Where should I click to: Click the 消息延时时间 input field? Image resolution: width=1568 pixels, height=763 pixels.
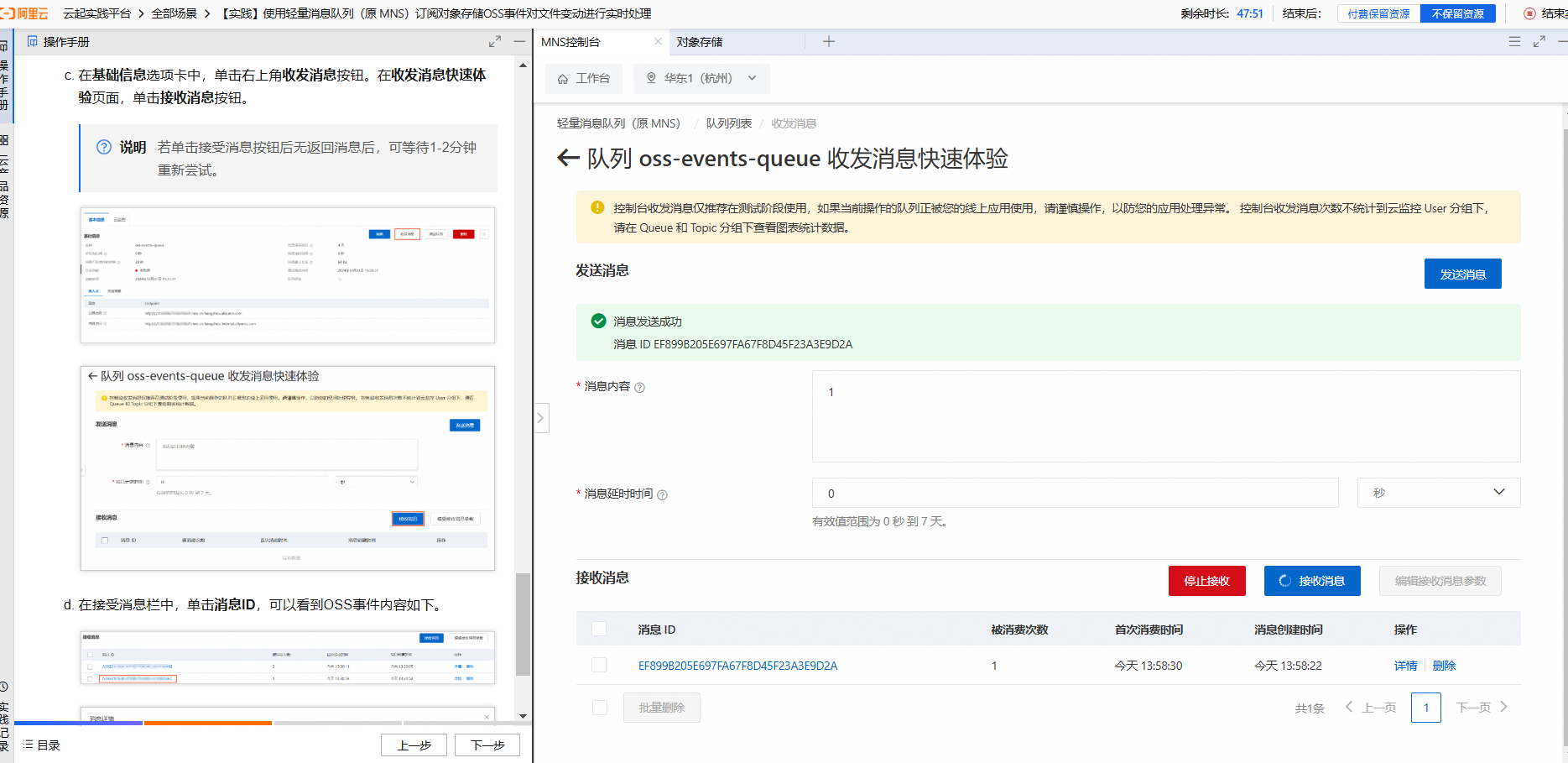[x=1076, y=493]
